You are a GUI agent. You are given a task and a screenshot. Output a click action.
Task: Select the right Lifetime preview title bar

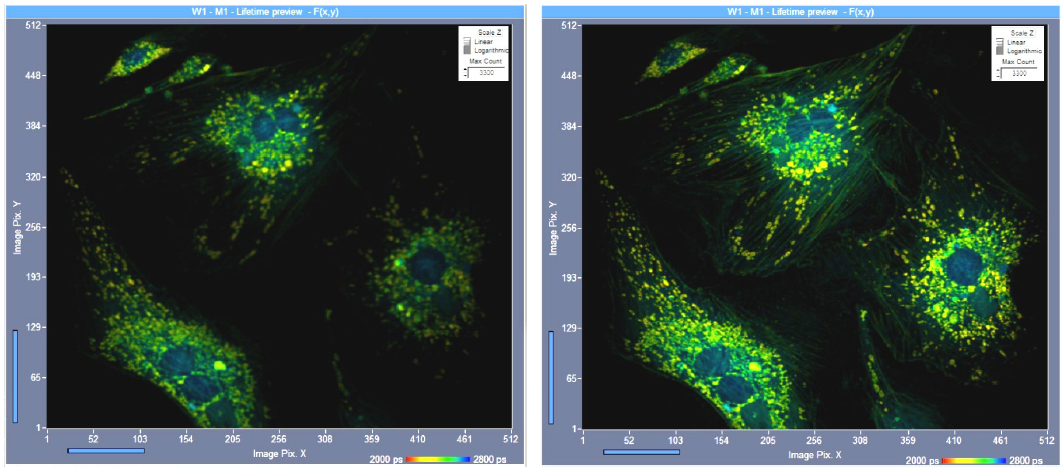799,9
